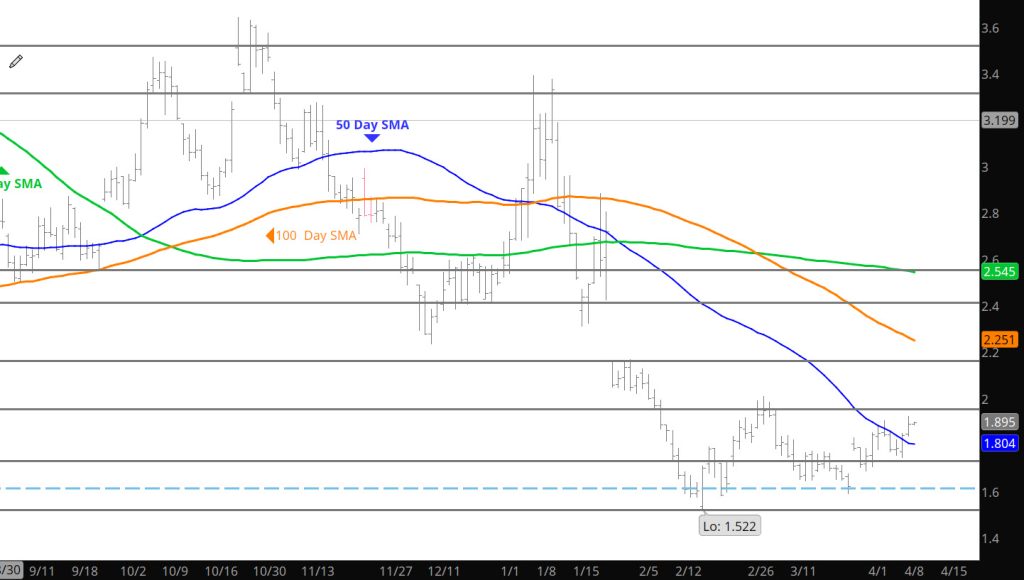This screenshot has height=580, width=1024.
Task: Click the blue down-arrow under 50 Day SMA
Action: click(x=371, y=138)
